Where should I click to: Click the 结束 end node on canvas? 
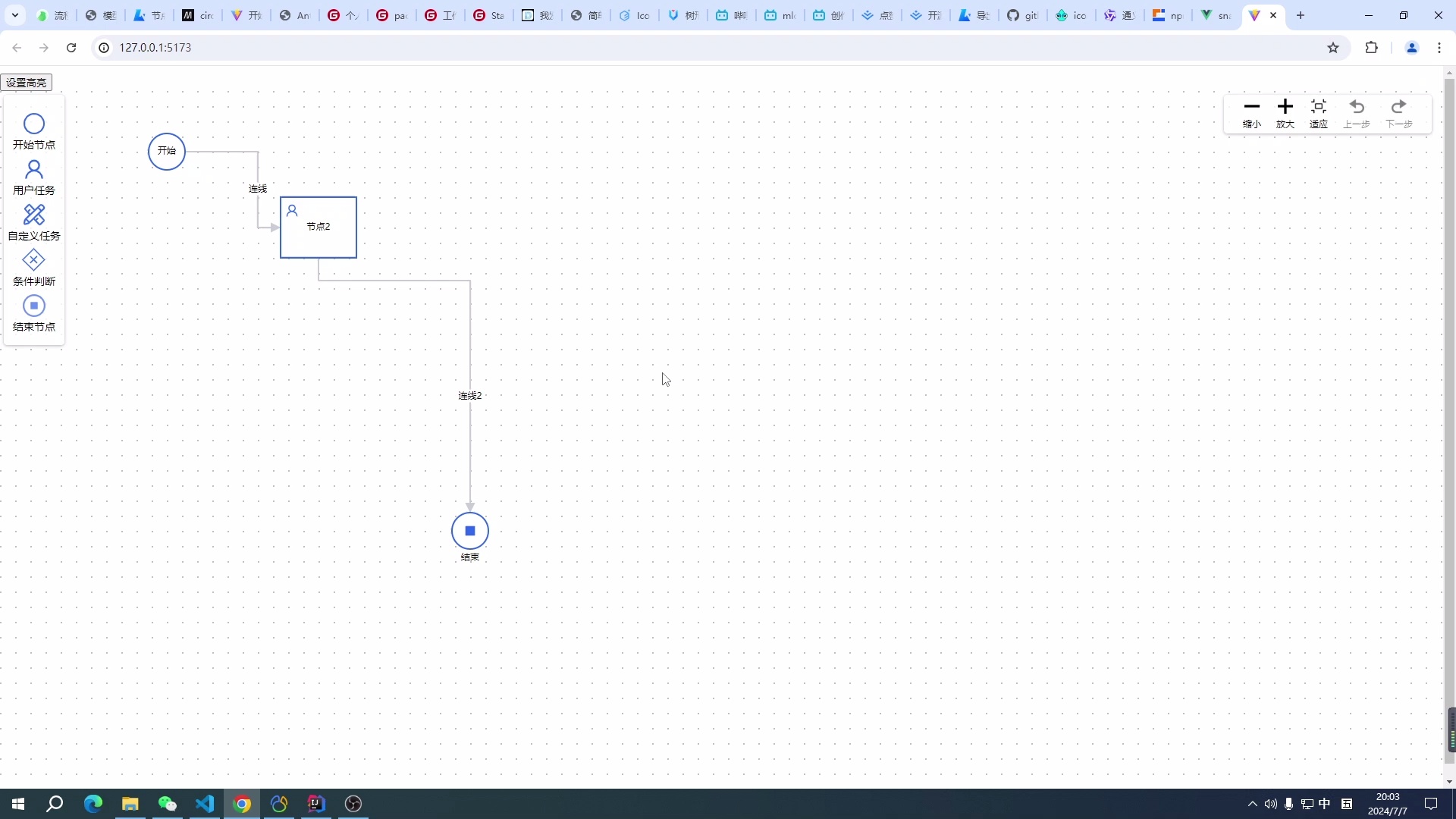pyautogui.click(x=470, y=531)
